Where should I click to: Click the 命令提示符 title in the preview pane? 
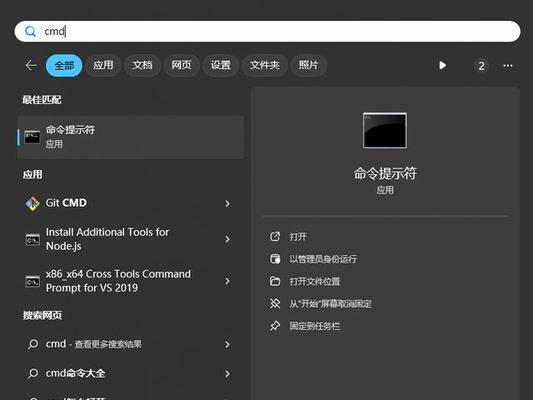[385, 173]
